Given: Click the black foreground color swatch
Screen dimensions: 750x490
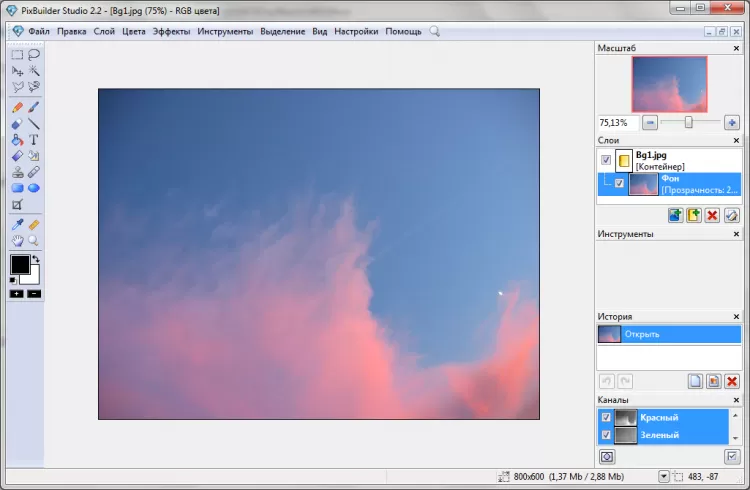Looking at the screenshot, I should coord(19,265).
